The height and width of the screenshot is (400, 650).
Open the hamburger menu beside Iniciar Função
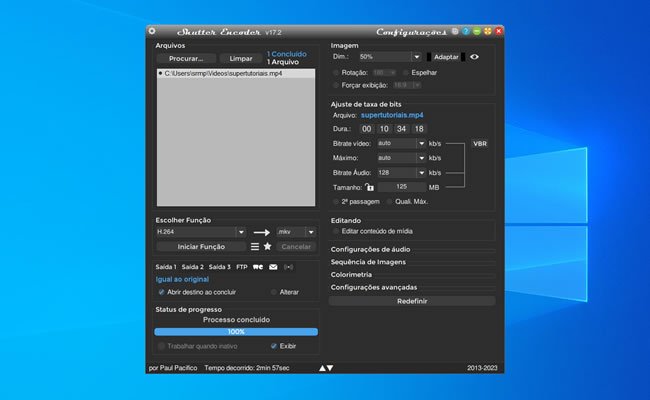(255, 247)
